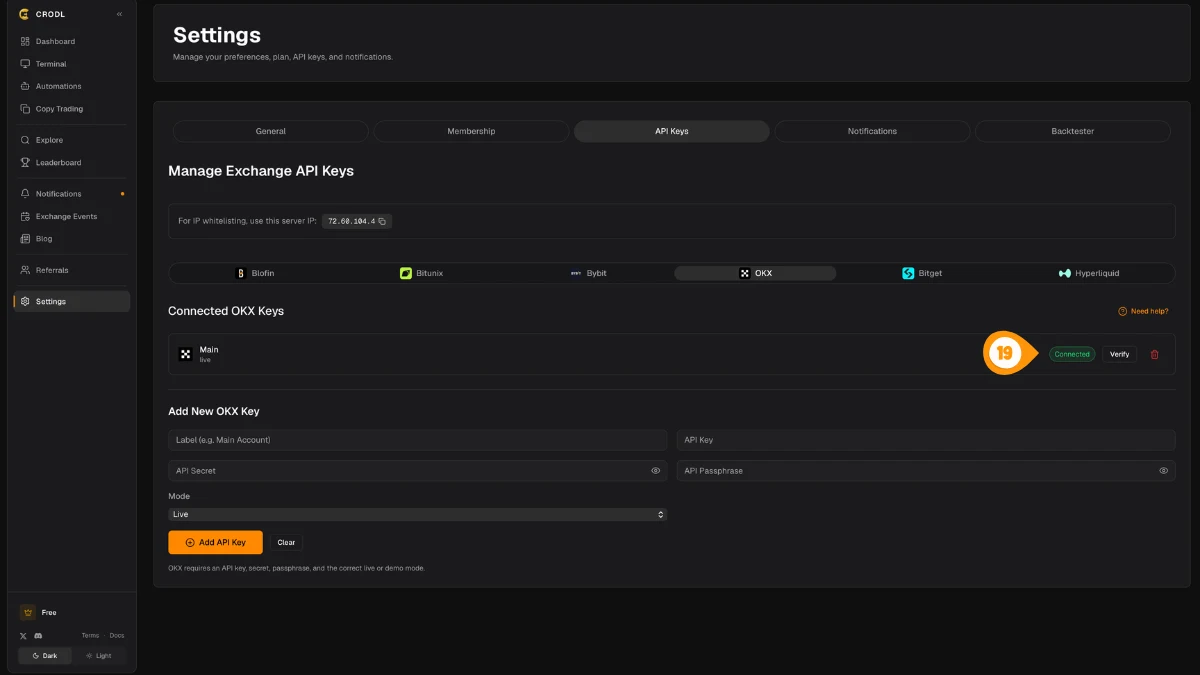The width and height of the screenshot is (1200, 675).
Task: Click the crown Free plan icon
Action: click(27, 612)
